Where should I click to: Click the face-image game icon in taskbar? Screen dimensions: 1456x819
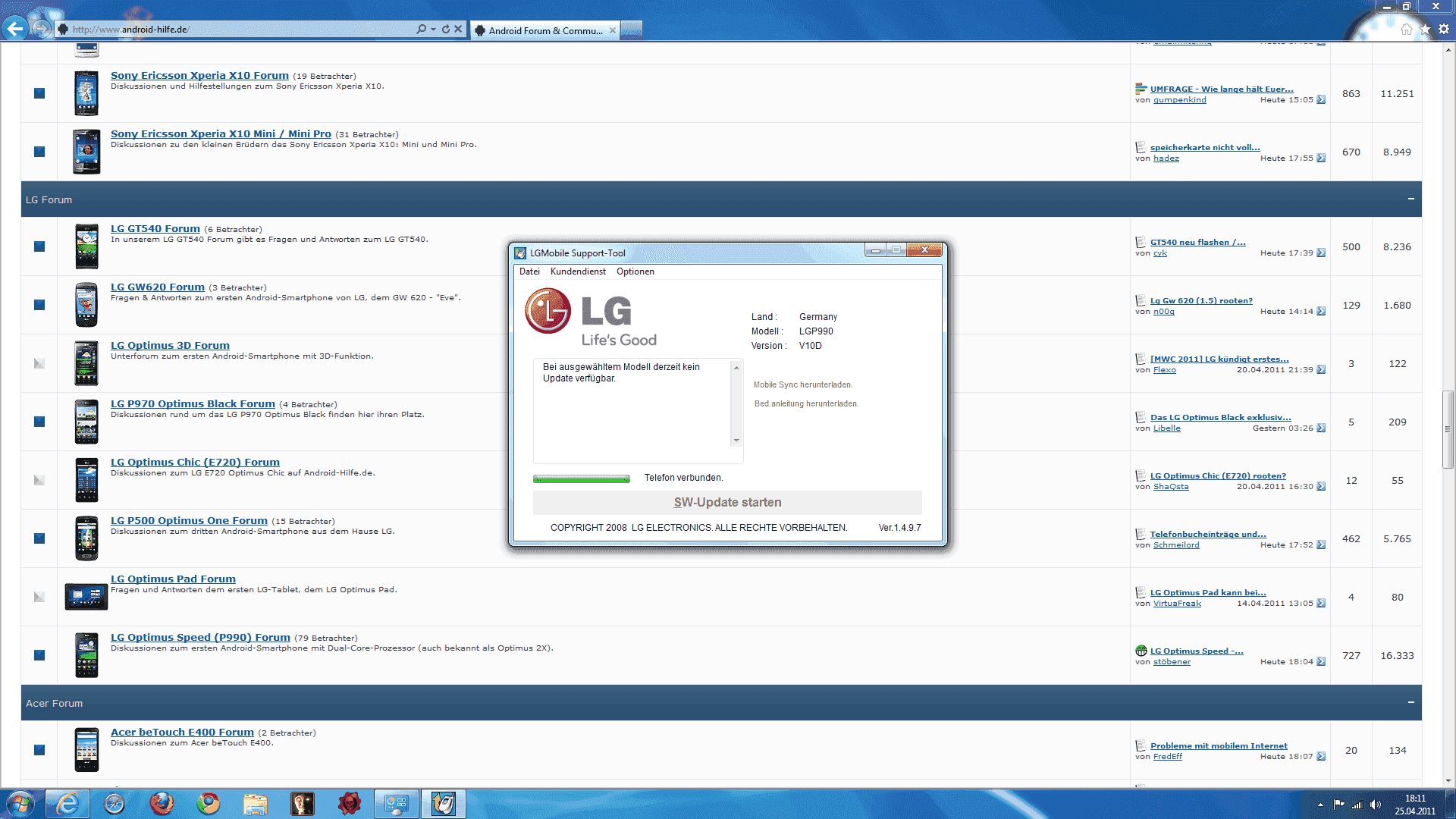click(x=303, y=804)
